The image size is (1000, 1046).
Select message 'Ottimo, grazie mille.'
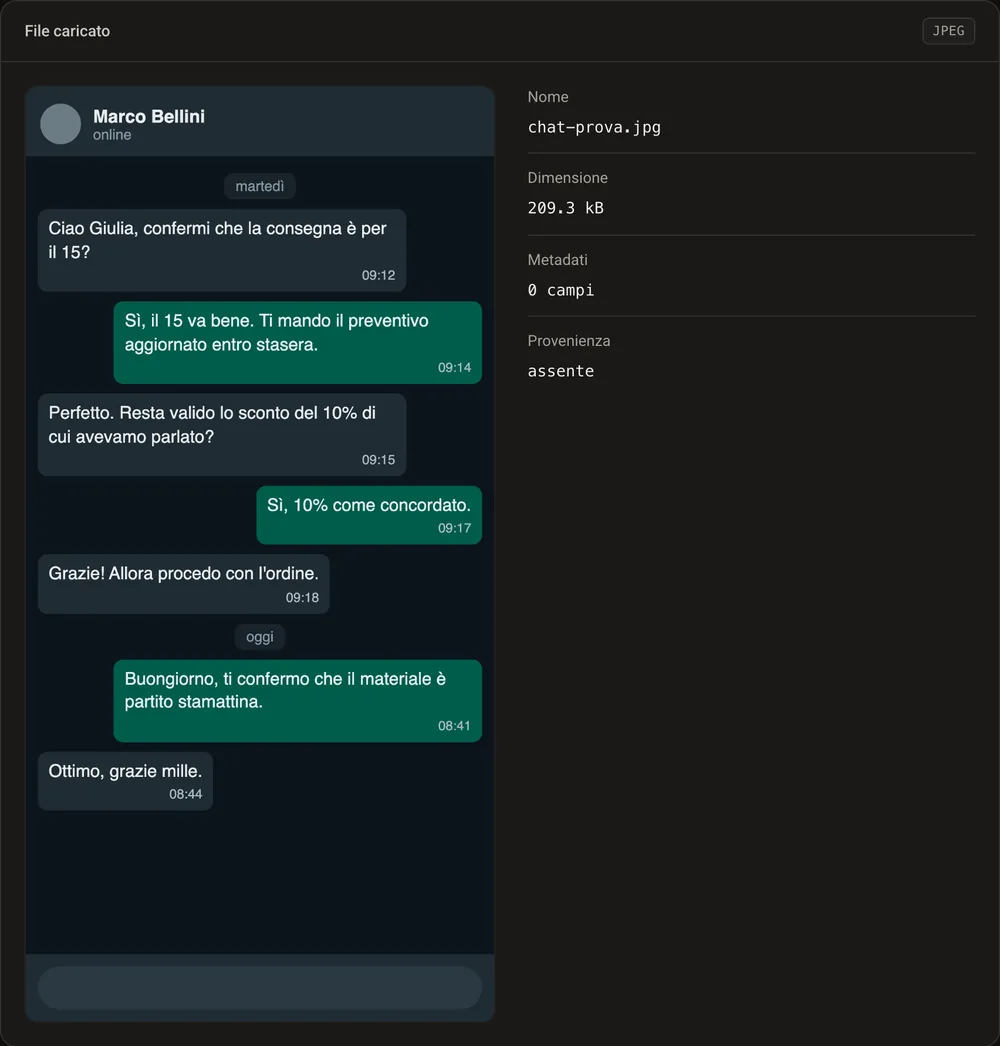pyautogui.click(x=125, y=781)
